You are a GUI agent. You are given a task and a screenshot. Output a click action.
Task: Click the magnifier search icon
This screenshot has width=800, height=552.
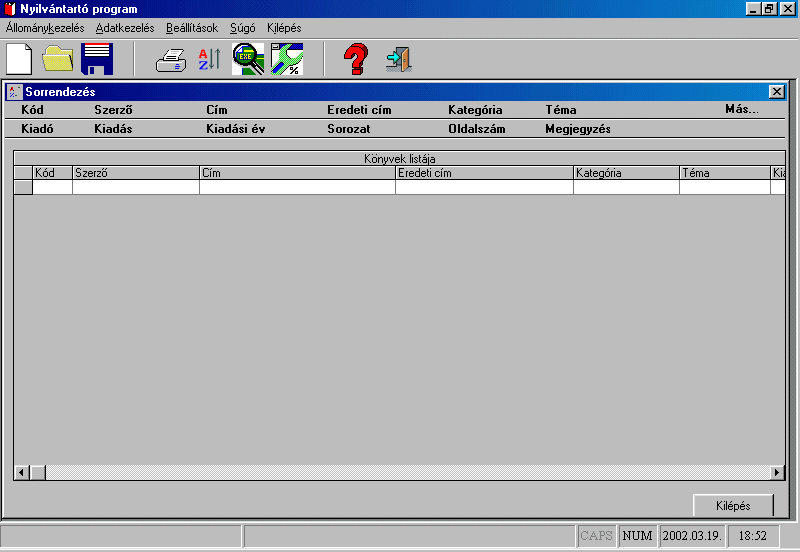tap(248, 60)
